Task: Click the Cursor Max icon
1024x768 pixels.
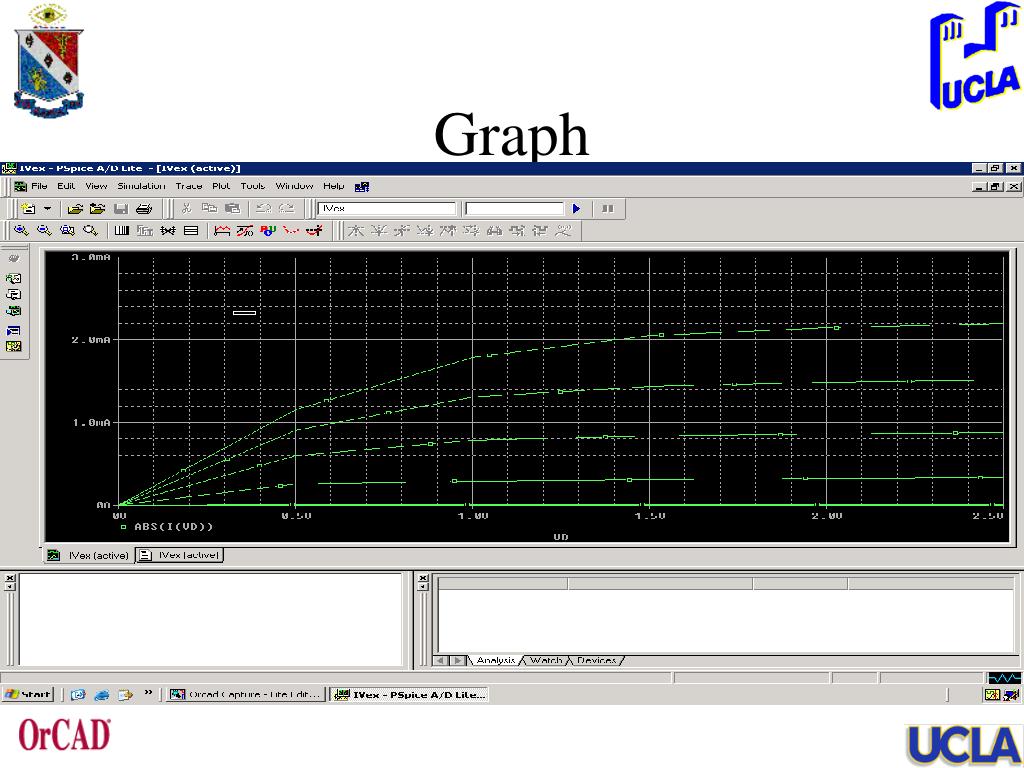Action: [448, 230]
